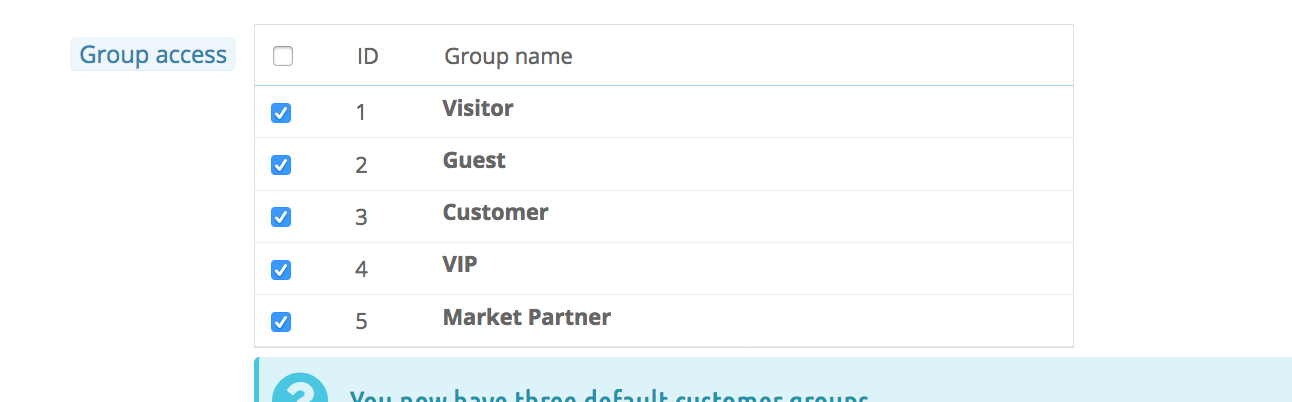Click ID number 1 in the table
The image size is (1292, 402).
pyautogui.click(x=361, y=113)
